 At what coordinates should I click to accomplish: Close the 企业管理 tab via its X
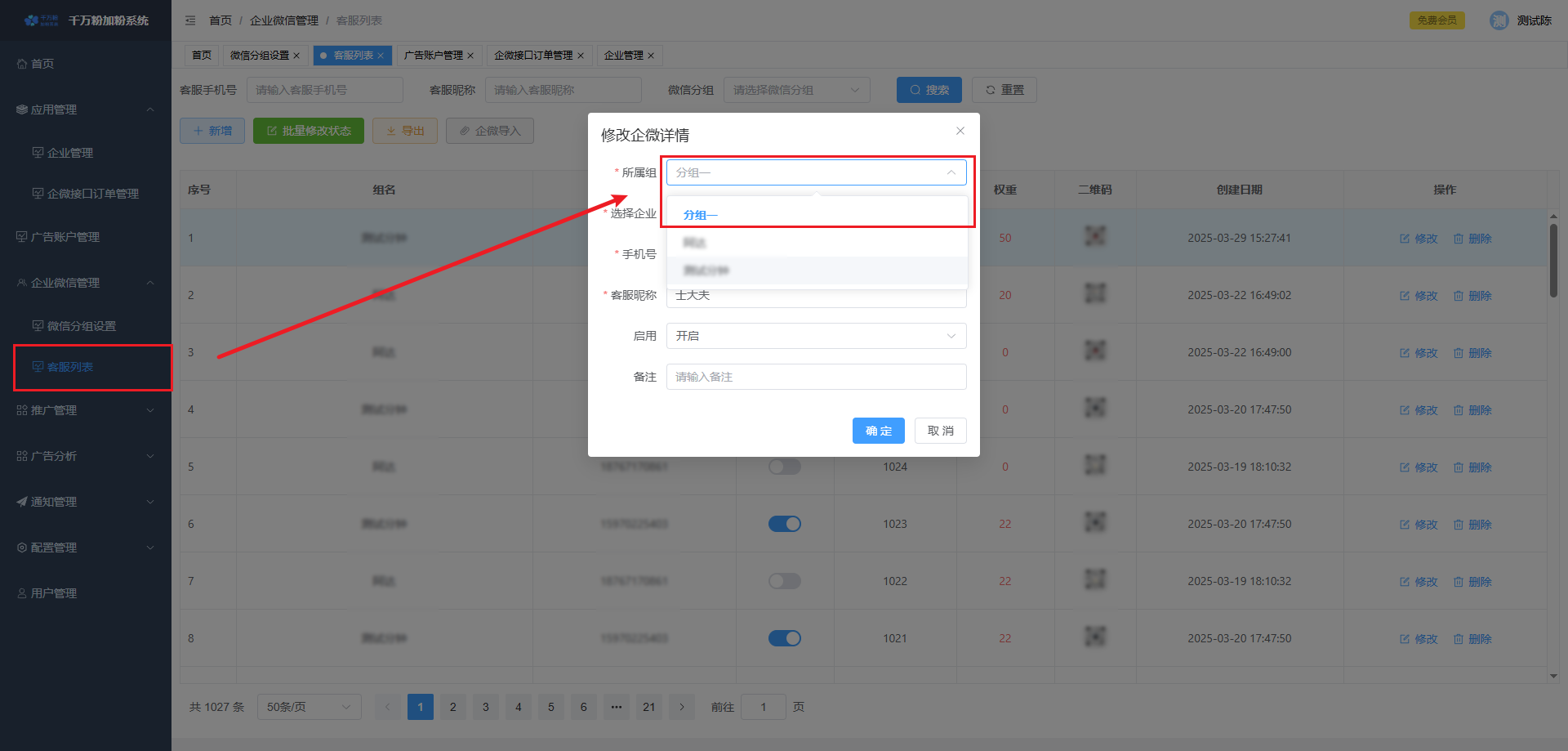[x=651, y=56]
